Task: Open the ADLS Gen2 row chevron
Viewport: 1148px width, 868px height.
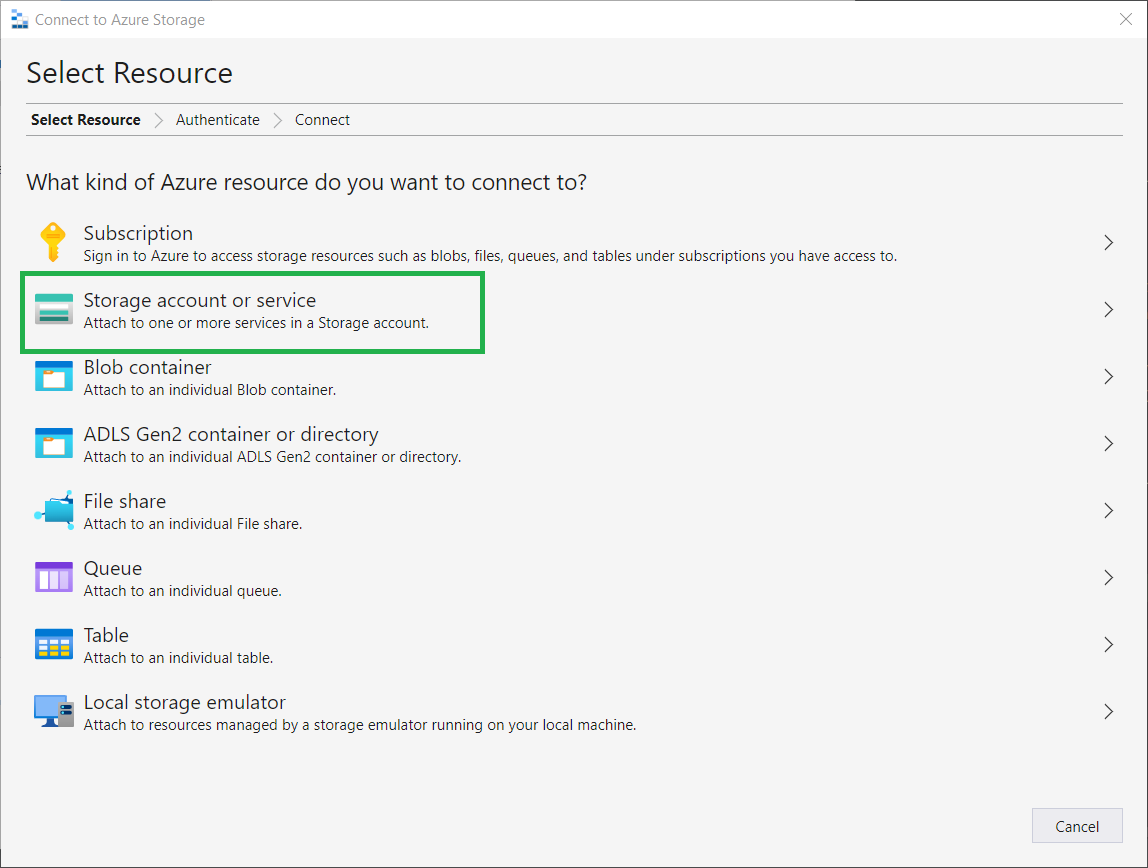Action: tap(1108, 444)
